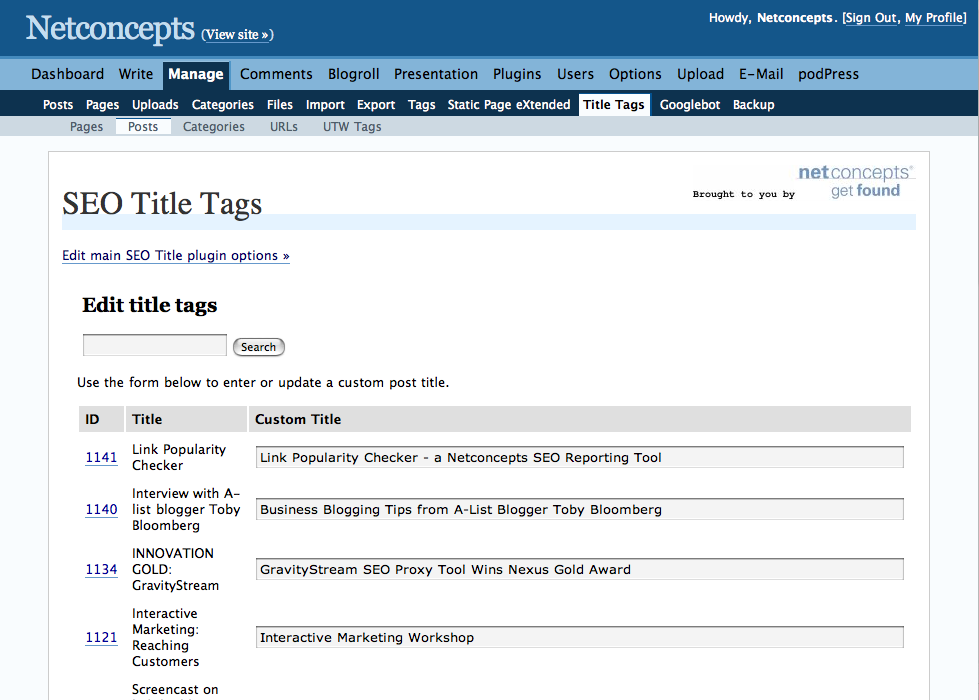Open post ID 1134 link
This screenshot has height=700, width=979.
pos(101,569)
